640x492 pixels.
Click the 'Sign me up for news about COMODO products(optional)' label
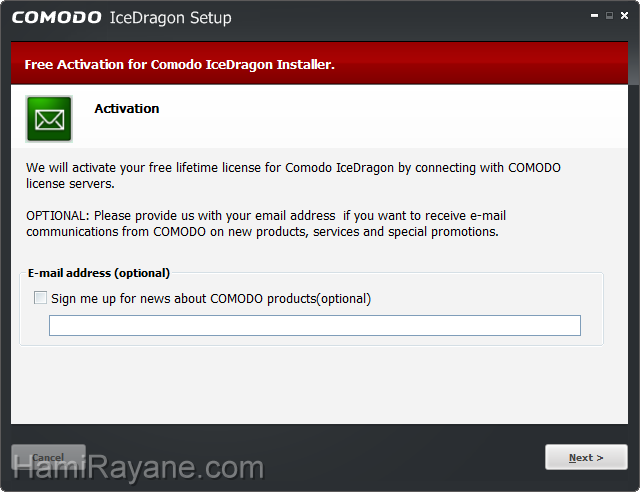(x=211, y=298)
